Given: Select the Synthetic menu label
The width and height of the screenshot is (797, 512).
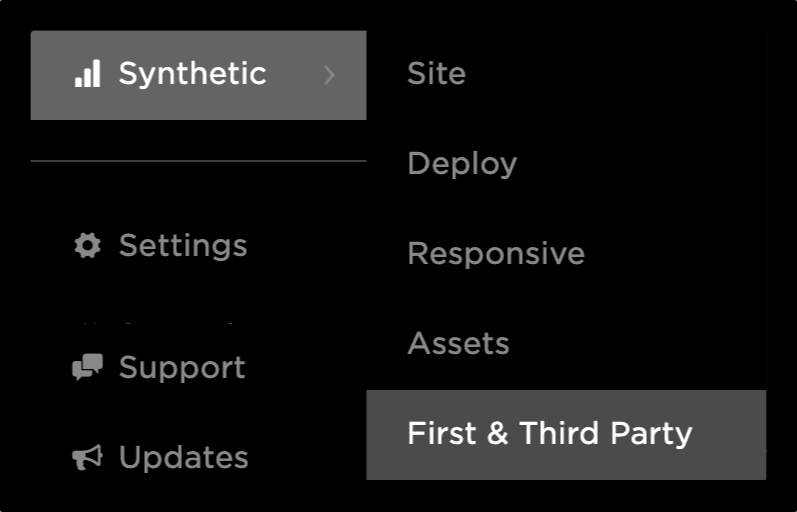Looking at the screenshot, I should [x=192, y=74].
